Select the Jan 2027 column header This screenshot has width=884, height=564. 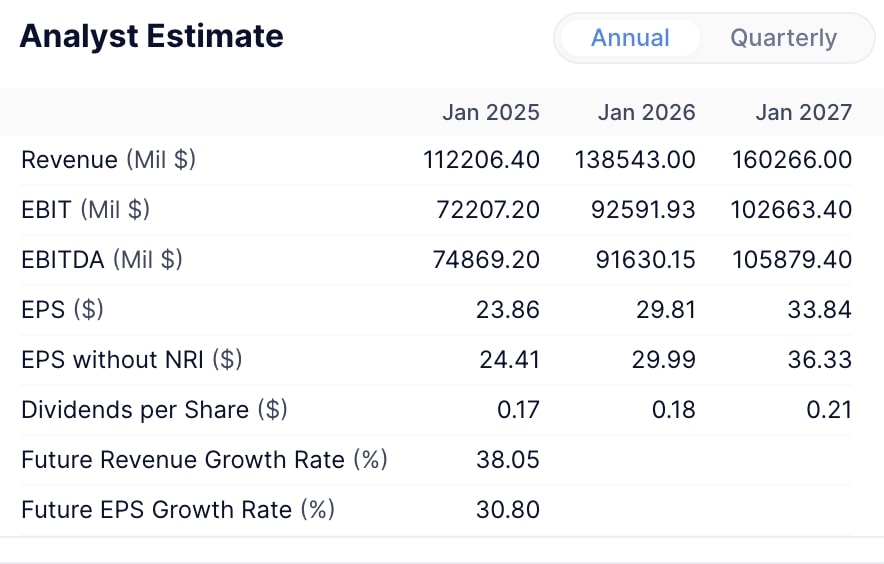[x=803, y=112]
